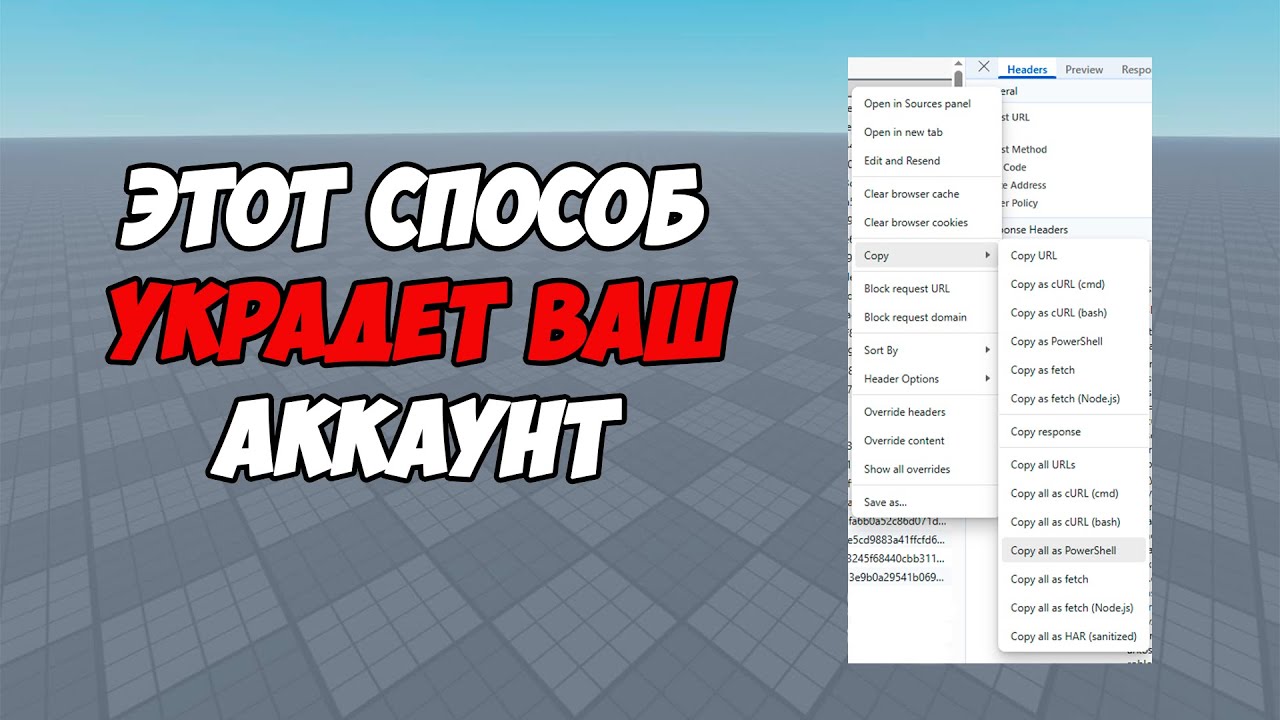Click the request list vertical scrollbar
The image size is (1280, 720).
pyautogui.click(x=958, y=77)
